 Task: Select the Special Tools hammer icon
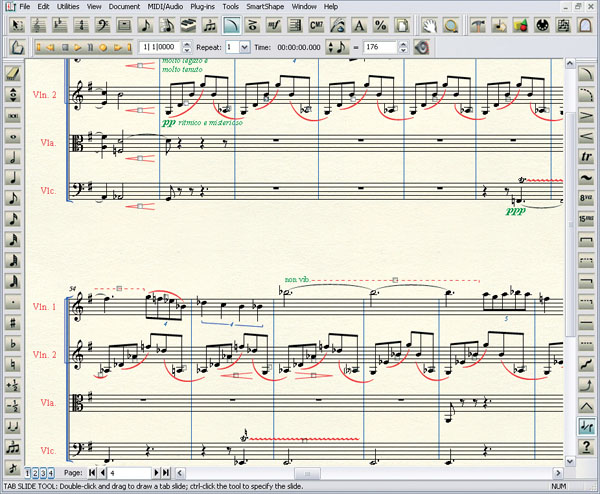click(x=478, y=26)
